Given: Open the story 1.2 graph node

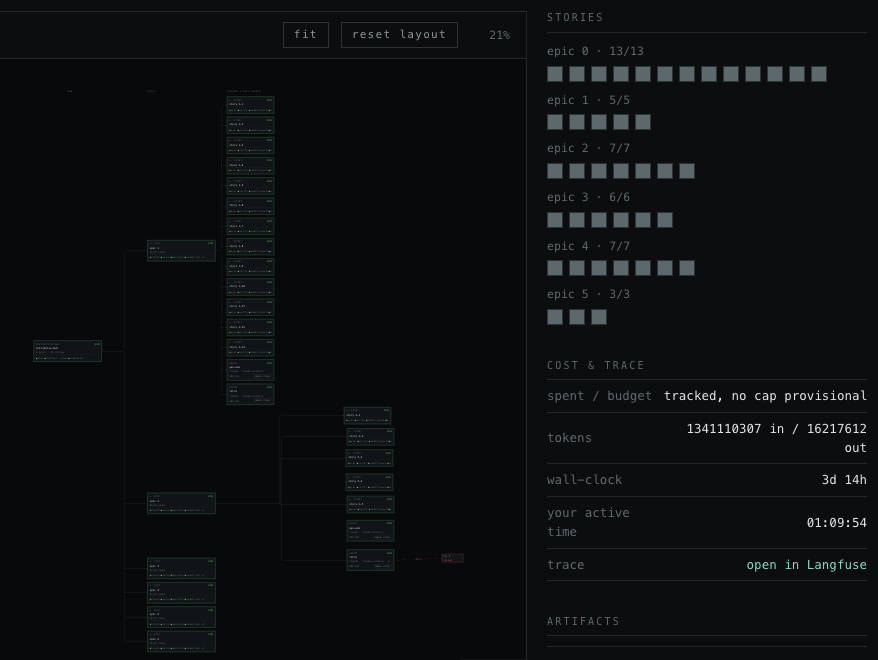Looking at the screenshot, I should tap(370, 437).
